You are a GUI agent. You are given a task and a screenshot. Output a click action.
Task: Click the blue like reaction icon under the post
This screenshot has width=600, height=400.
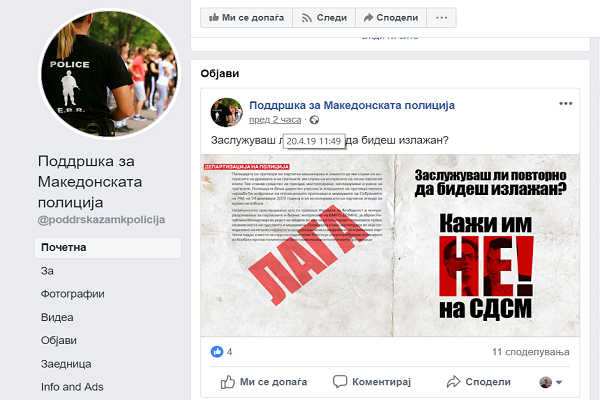[x=217, y=351]
